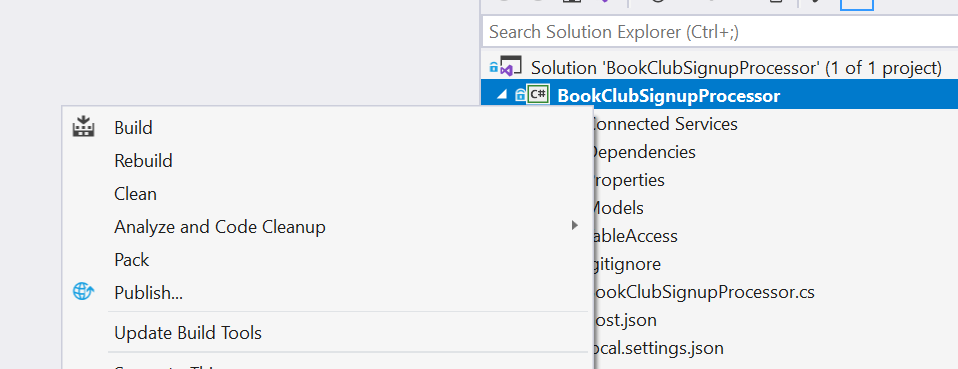Select the local.settings.json file
Viewport: 958px width, 369px height.
pyautogui.click(x=659, y=348)
